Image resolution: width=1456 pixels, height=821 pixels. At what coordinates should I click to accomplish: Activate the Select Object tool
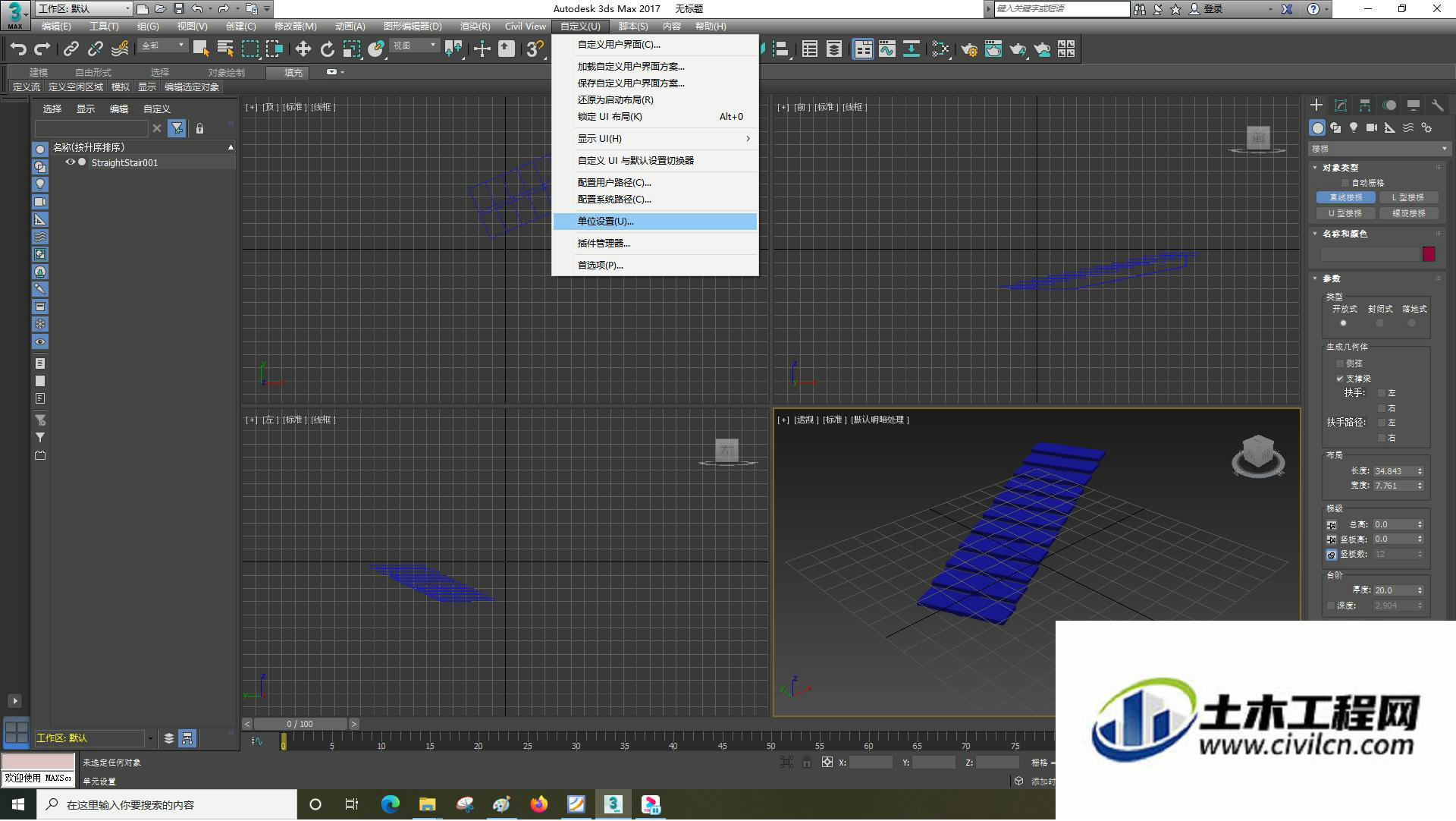[201, 49]
